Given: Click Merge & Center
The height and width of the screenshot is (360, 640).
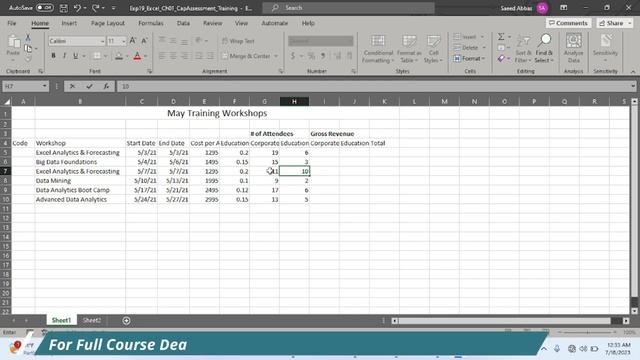Looking at the screenshot, I should point(246,56).
